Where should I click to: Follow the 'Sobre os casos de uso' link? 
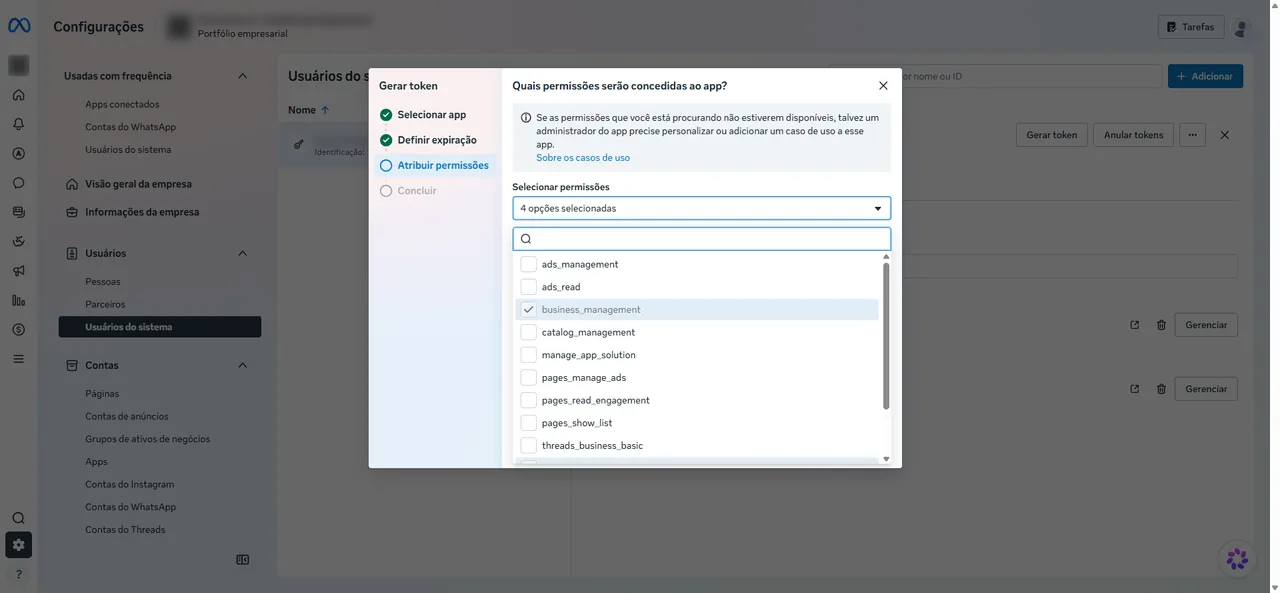coord(583,158)
